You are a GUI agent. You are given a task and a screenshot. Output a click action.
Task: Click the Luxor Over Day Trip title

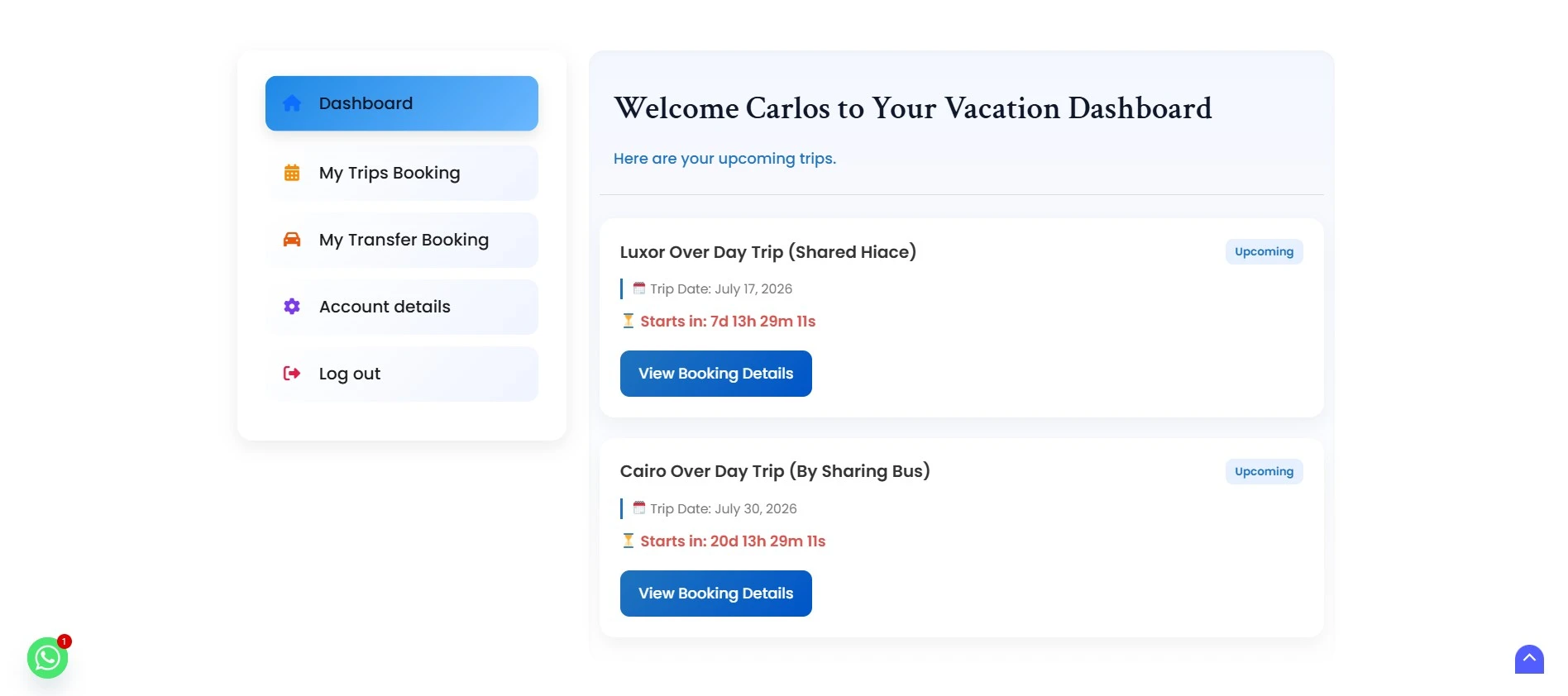pos(768,252)
